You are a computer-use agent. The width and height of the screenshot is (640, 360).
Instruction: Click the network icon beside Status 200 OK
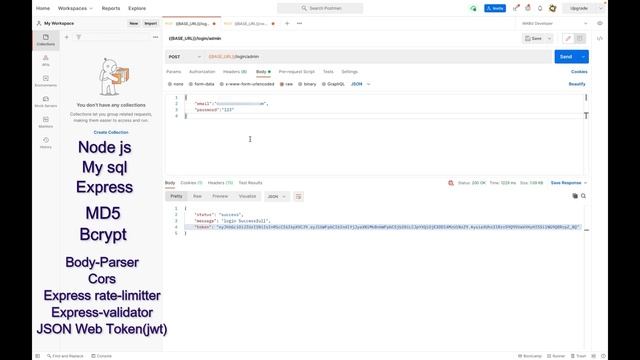pyautogui.click(x=451, y=183)
